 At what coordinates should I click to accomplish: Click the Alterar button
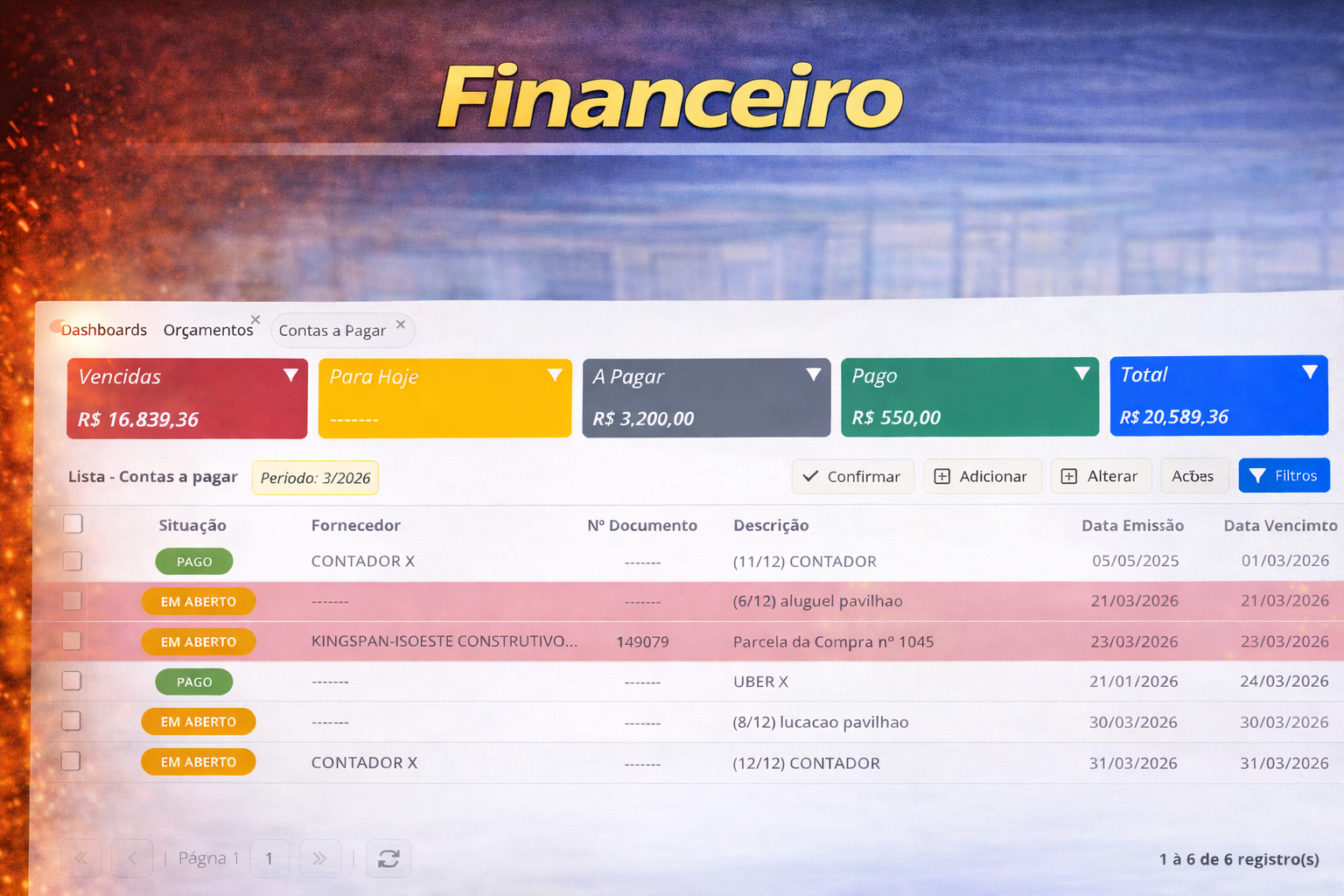(1101, 476)
